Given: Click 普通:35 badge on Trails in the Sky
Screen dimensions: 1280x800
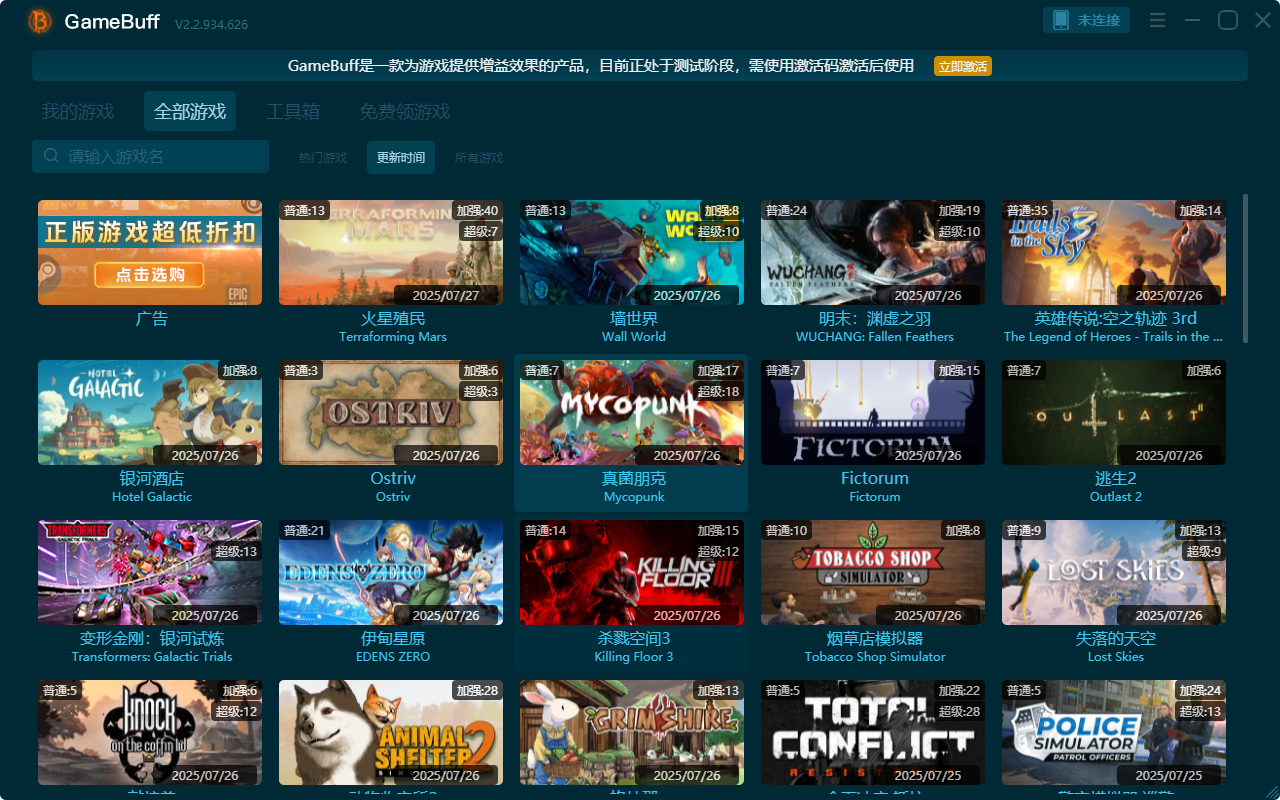Looking at the screenshot, I should click(x=1027, y=210).
